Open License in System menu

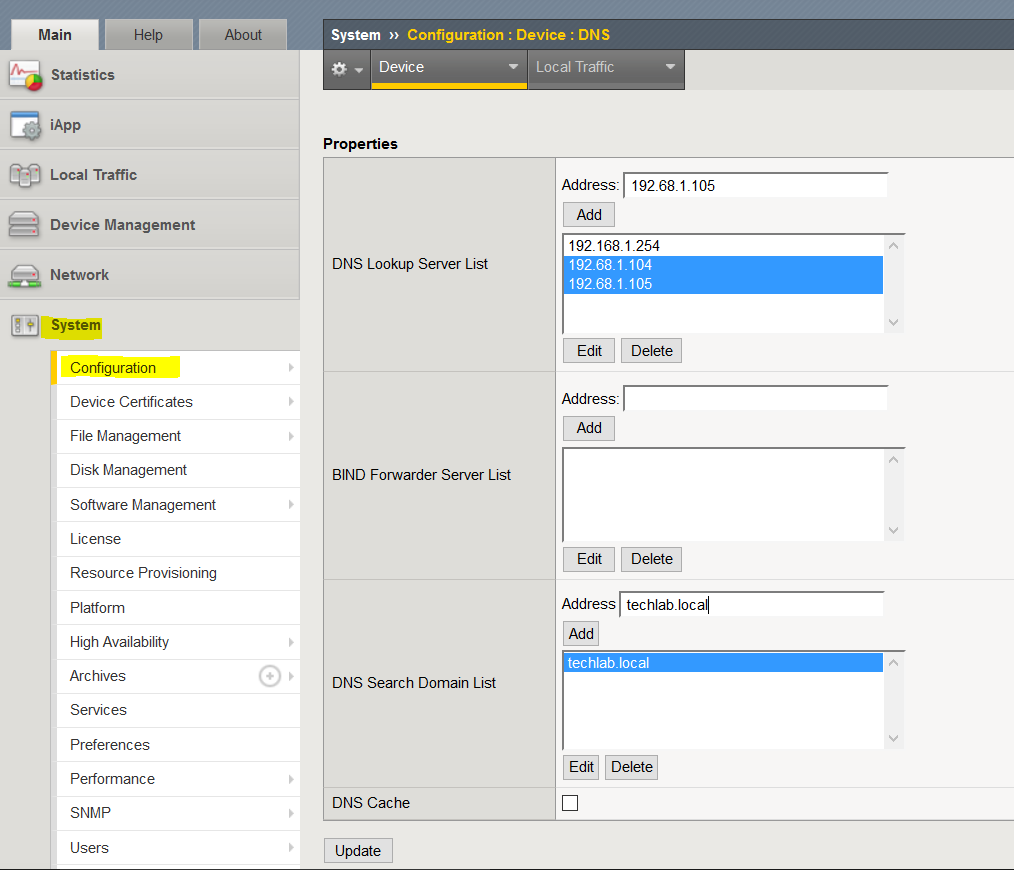click(x=178, y=539)
